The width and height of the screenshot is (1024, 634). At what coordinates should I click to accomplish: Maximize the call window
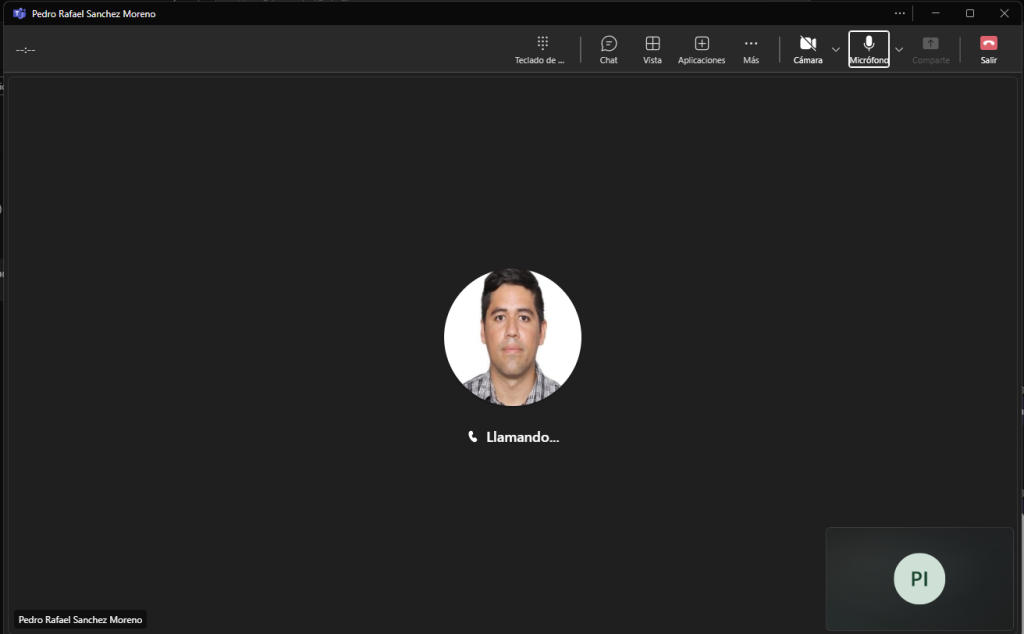click(x=969, y=13)
